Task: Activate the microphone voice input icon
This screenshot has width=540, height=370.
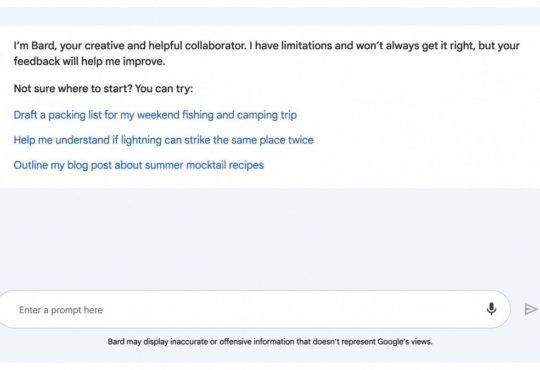Action: 491,309
